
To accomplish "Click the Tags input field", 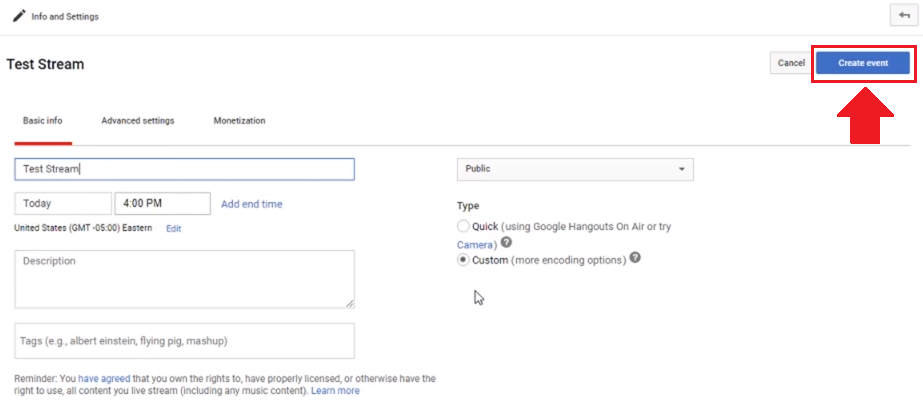I will pos(184,341).
